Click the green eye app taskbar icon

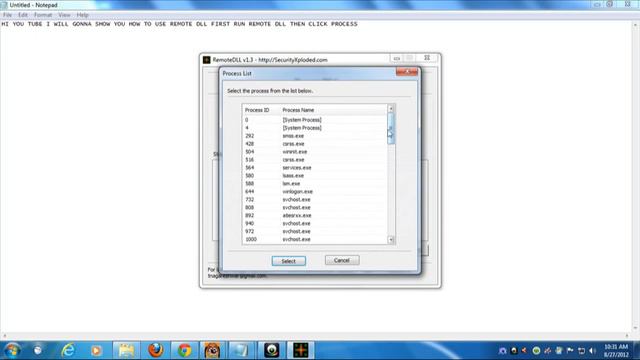coord(271,350)
